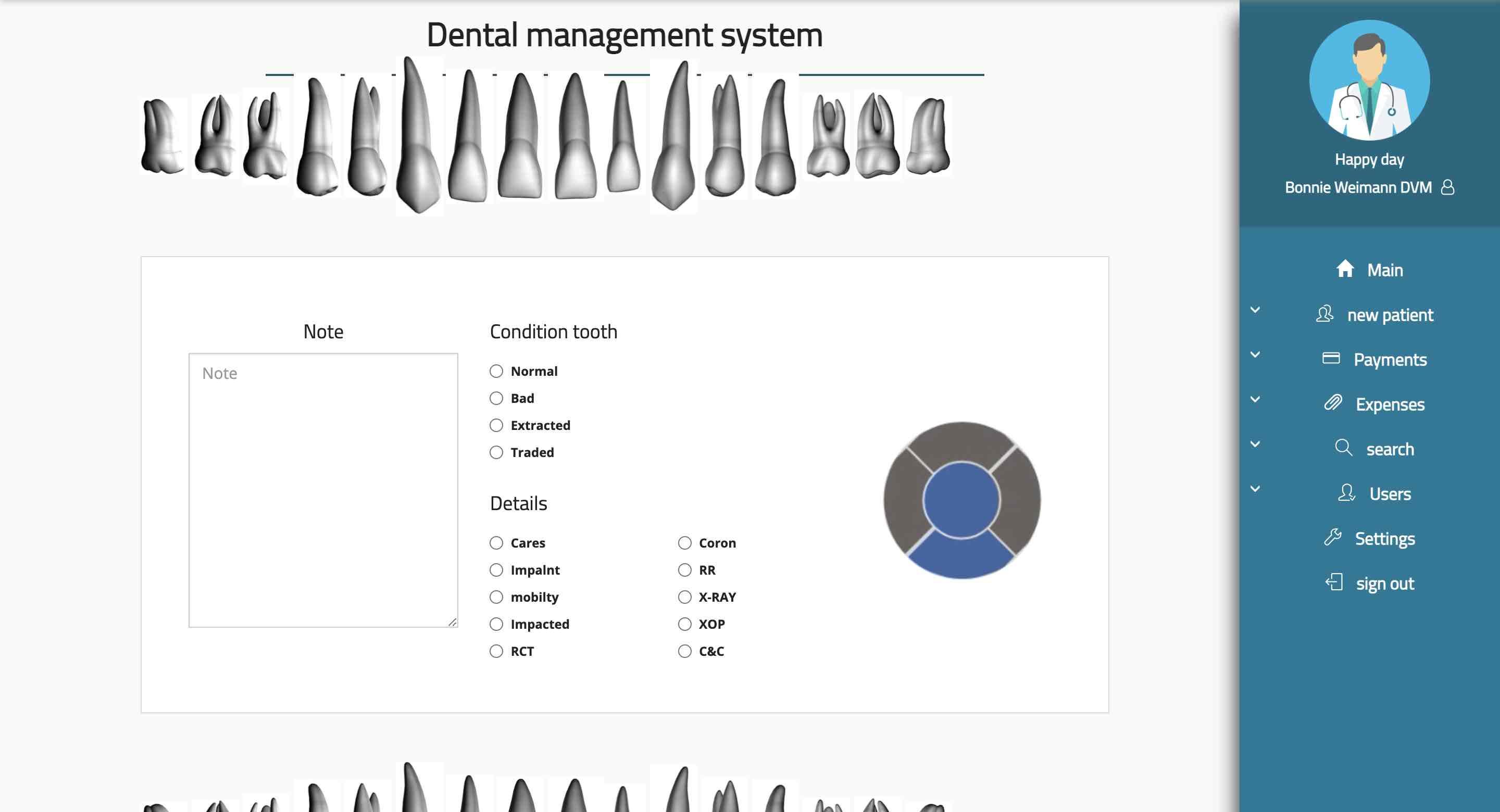Select the Bad condition radio button

(496, 398)
